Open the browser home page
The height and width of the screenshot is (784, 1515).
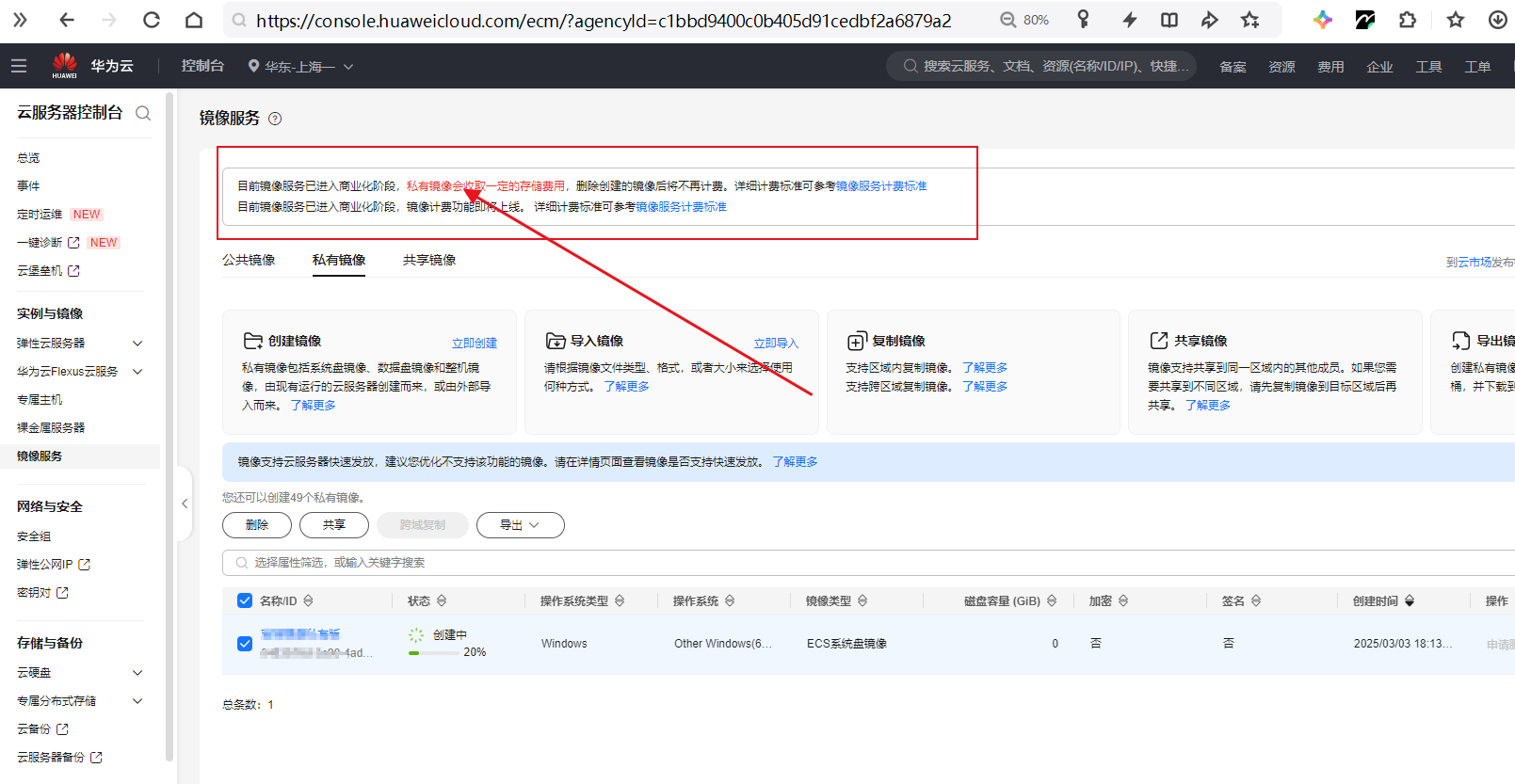pos(194,20)
